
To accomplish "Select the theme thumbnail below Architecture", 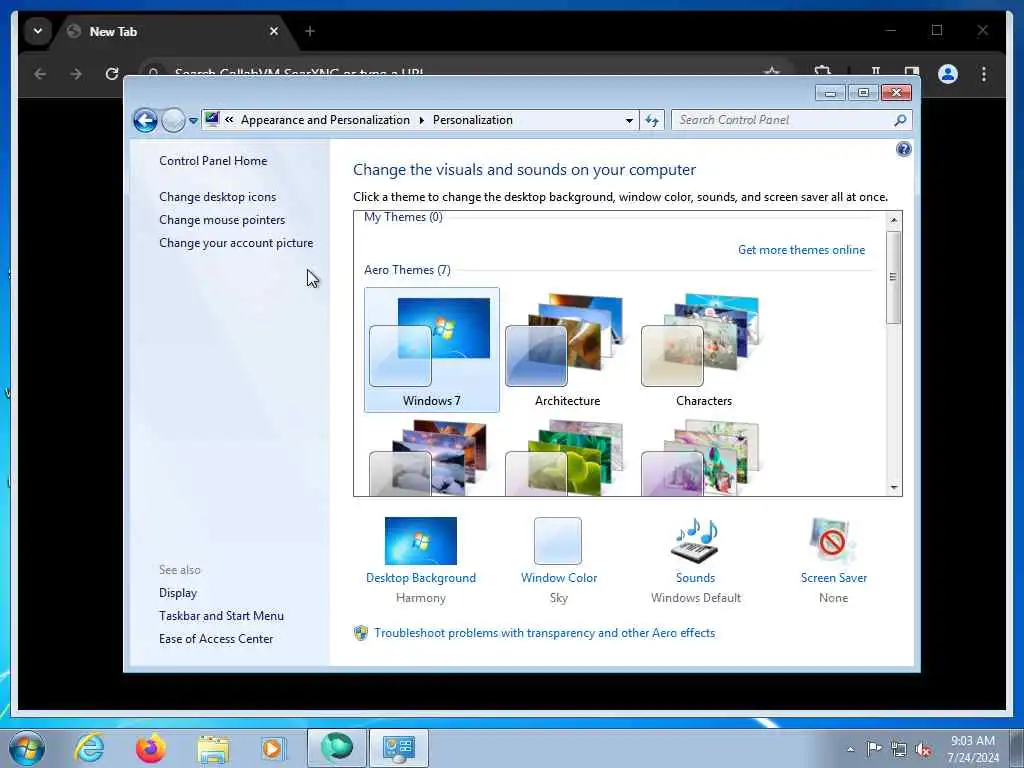I will [568, 457].
